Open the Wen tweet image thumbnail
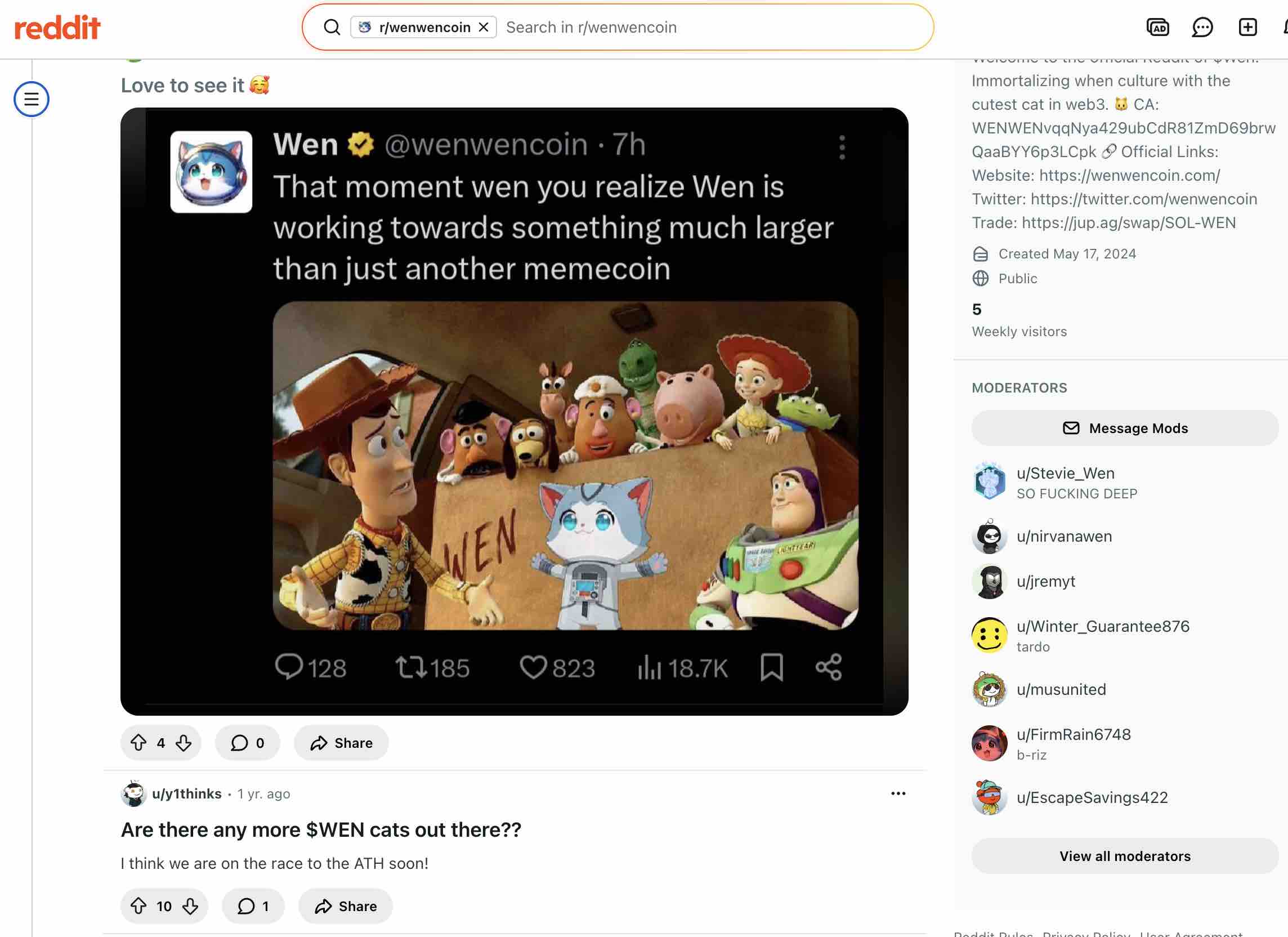Screen dimensions: 1288x937 click(x=514, y=412)
